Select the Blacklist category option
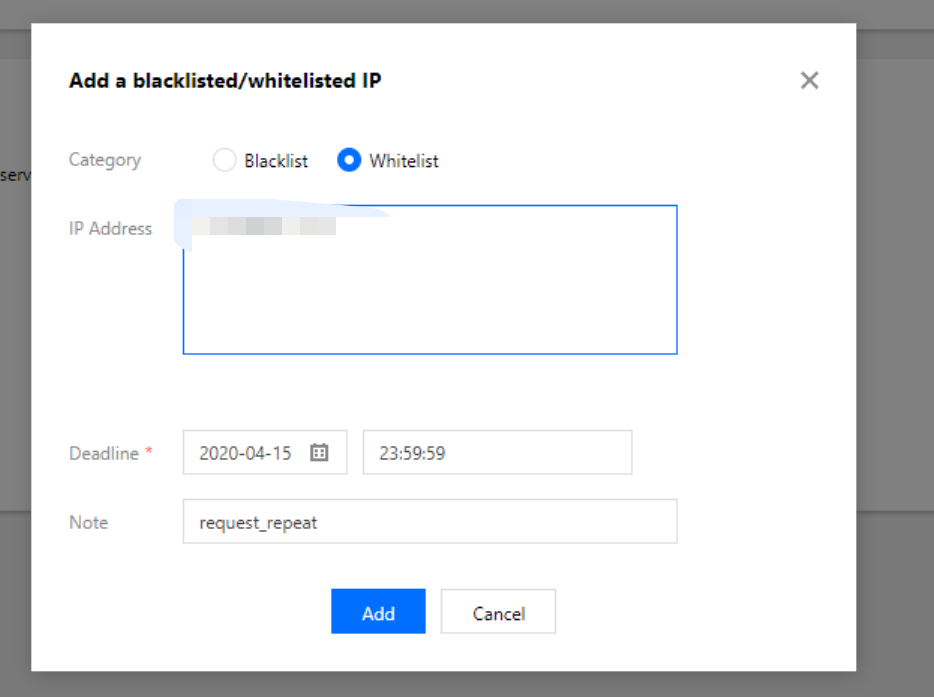 point(225,160)
